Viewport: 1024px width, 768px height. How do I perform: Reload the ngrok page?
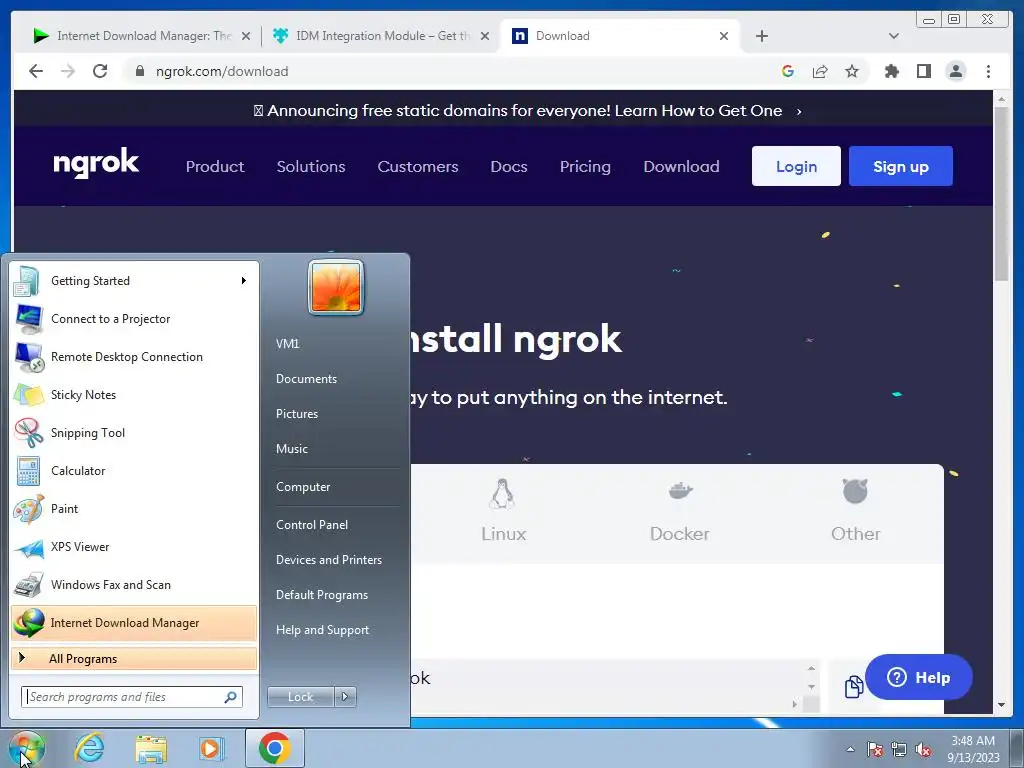[100, 71]
